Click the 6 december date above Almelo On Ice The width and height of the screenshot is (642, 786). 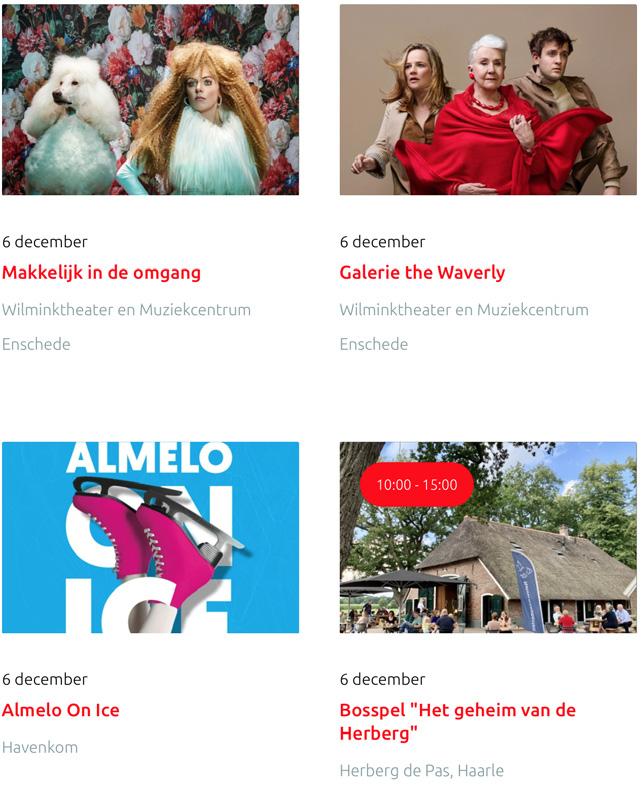(x=45, y=679)
